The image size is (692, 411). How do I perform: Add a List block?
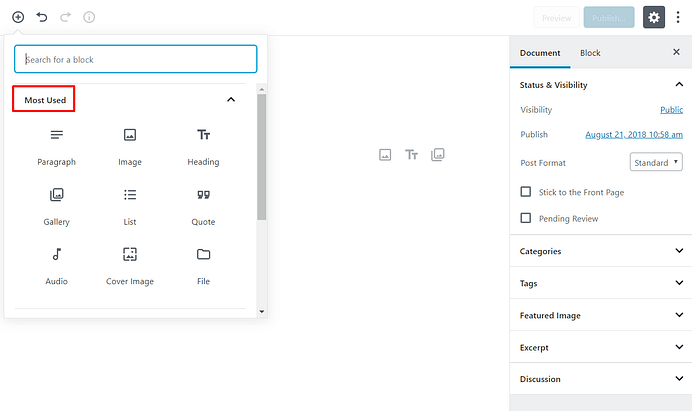[x=130, y=207]
